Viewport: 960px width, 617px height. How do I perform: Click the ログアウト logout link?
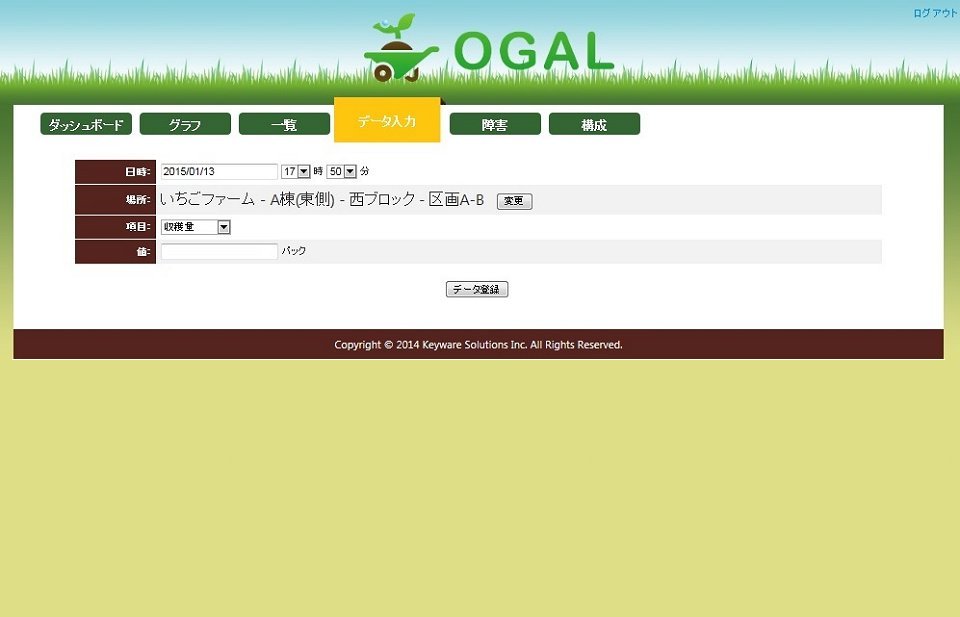[x=935, y=13]
